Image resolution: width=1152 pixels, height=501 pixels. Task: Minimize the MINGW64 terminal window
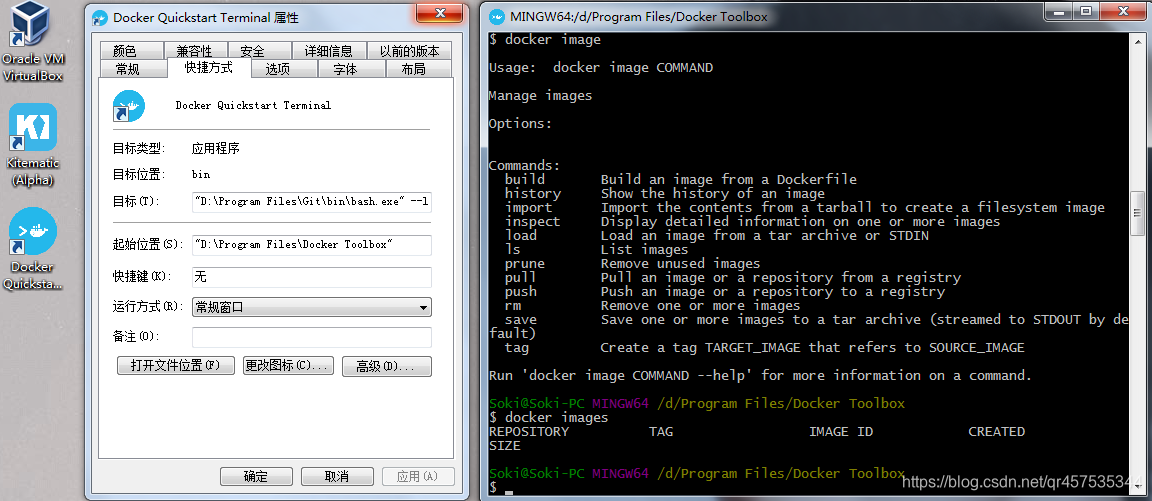[x=1057, y=10]
